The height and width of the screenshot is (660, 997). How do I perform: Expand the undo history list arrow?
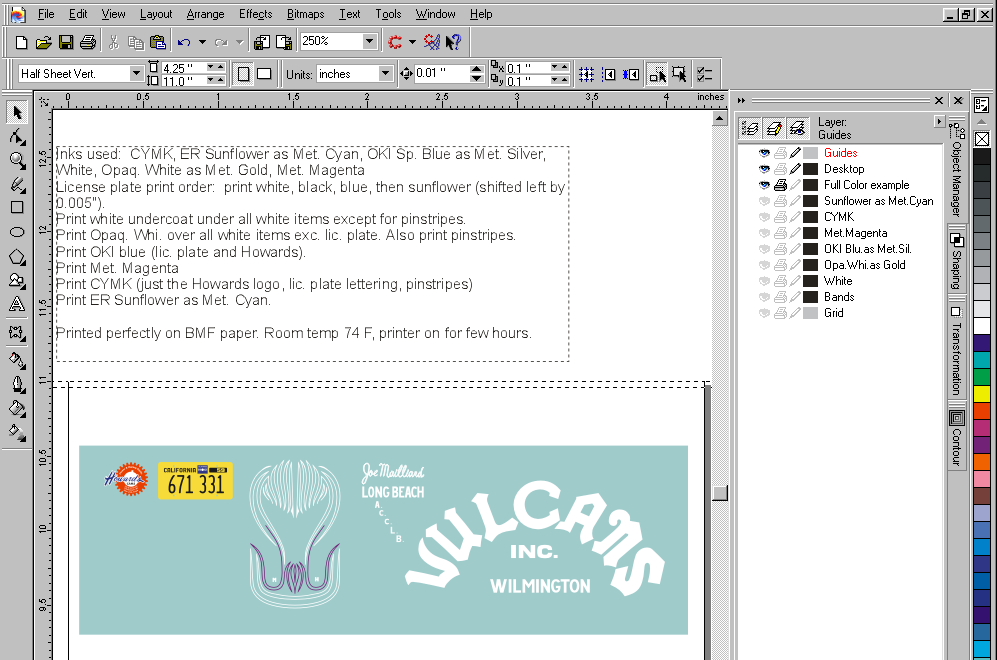202,43
